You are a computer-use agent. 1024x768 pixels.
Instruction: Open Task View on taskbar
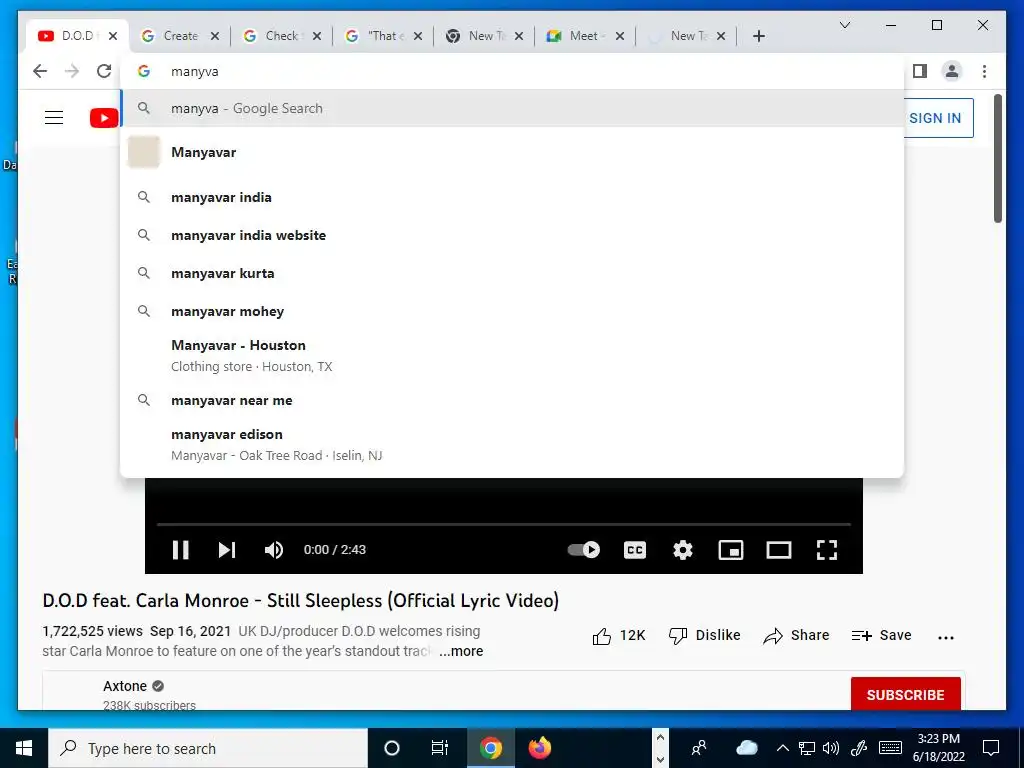pos(440,748)
